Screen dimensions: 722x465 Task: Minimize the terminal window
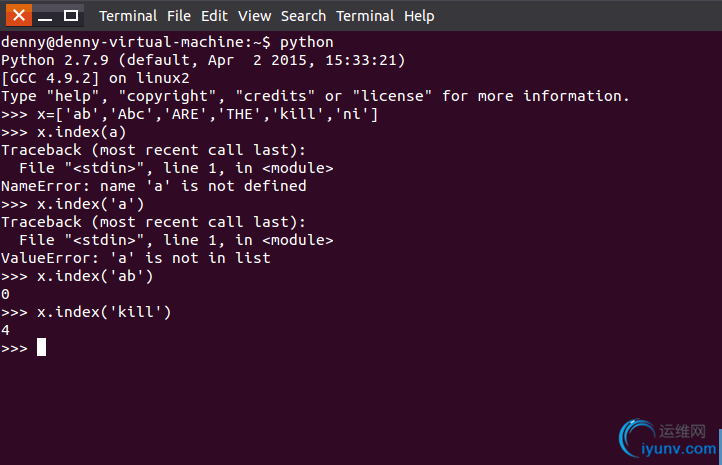(x=45, y=15)
